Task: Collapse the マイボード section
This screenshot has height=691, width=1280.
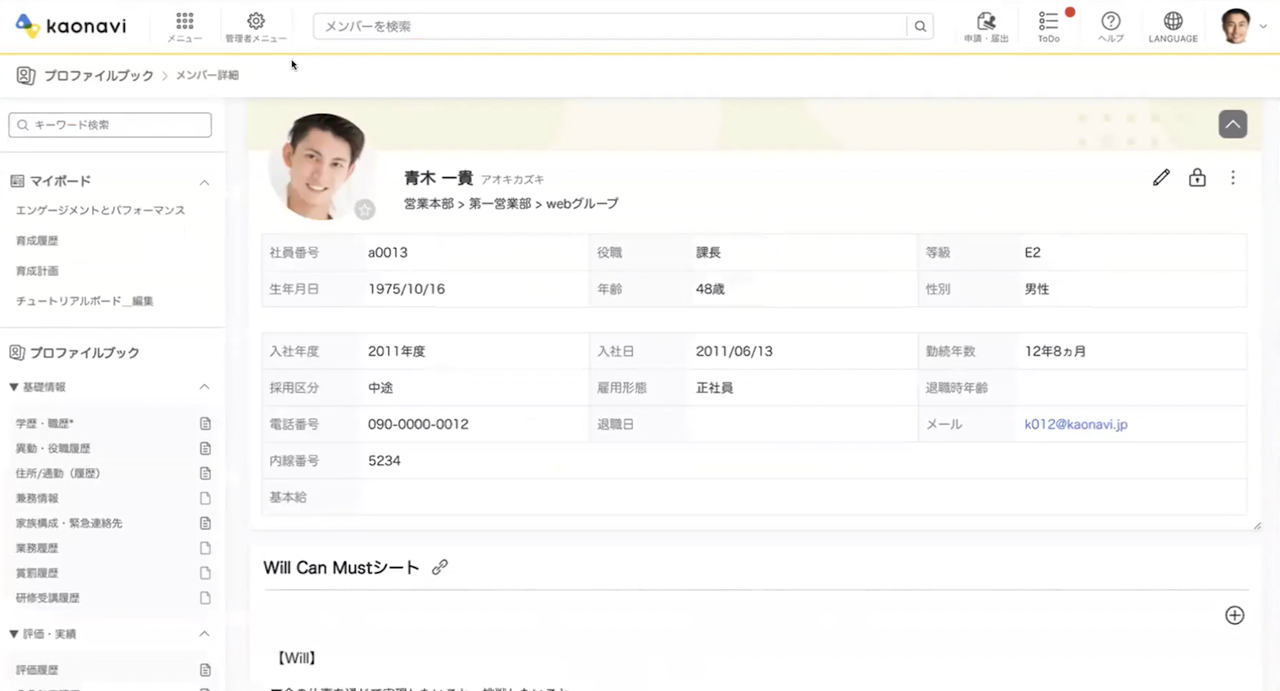Action: tap(204, 182)
